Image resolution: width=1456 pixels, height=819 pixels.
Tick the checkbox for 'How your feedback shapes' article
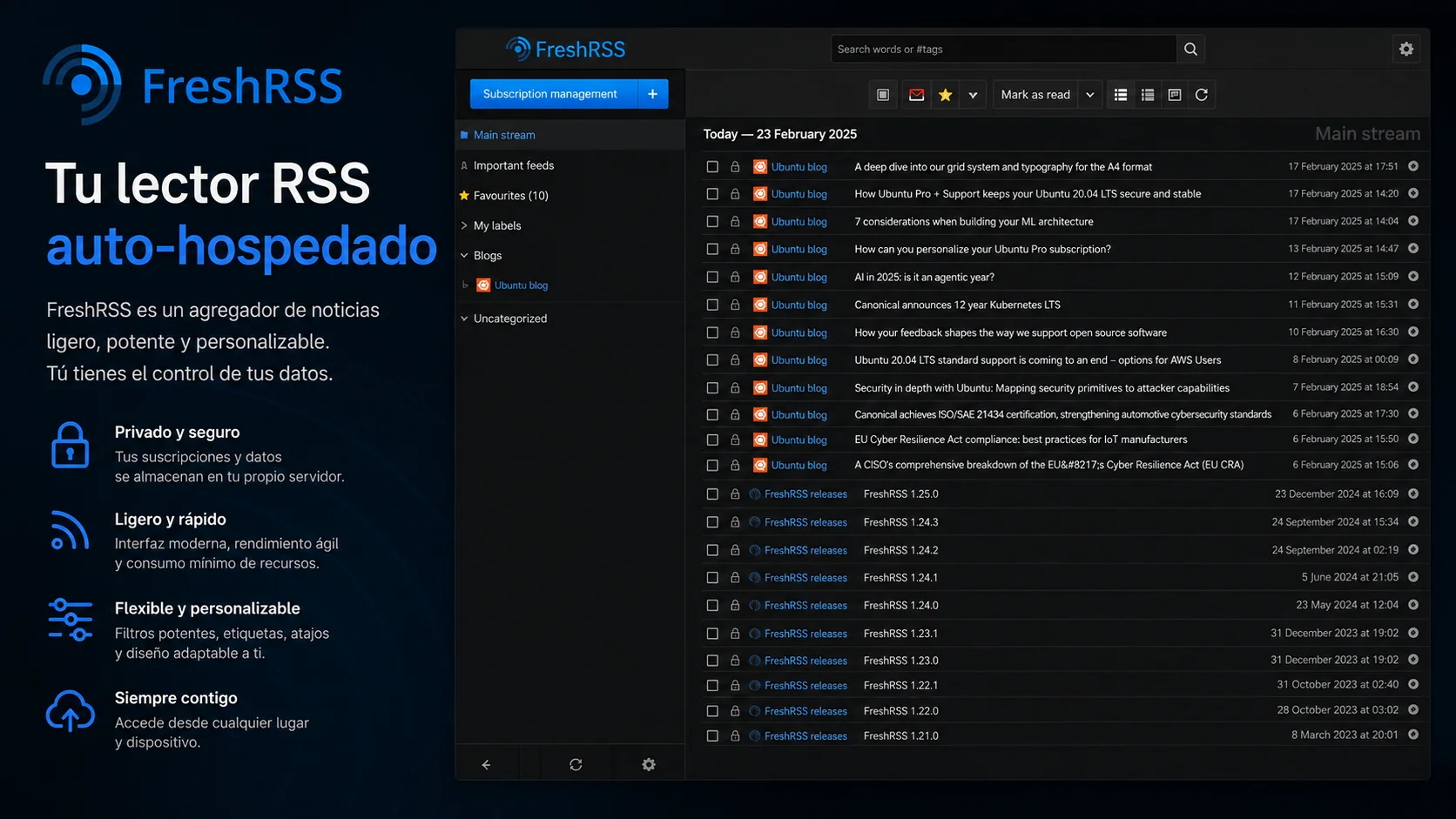pos(712,332)
